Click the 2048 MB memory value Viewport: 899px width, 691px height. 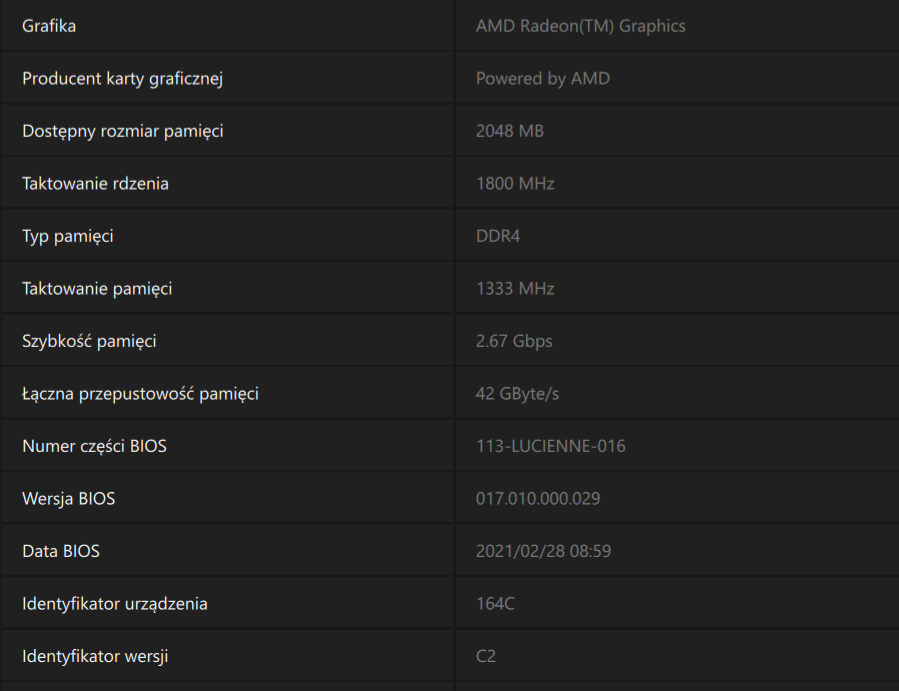pyautogui.click(x=509, y=131)
